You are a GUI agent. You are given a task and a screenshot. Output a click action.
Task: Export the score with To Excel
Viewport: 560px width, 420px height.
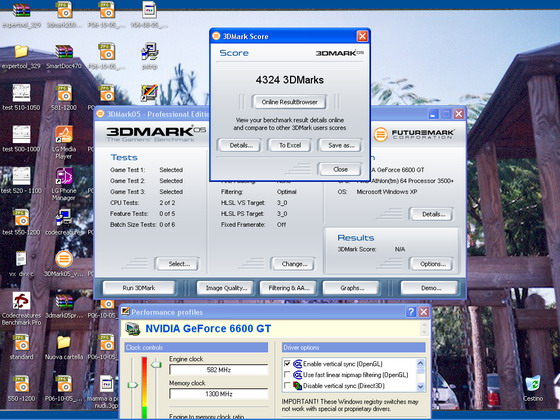[x=290, y=145]
